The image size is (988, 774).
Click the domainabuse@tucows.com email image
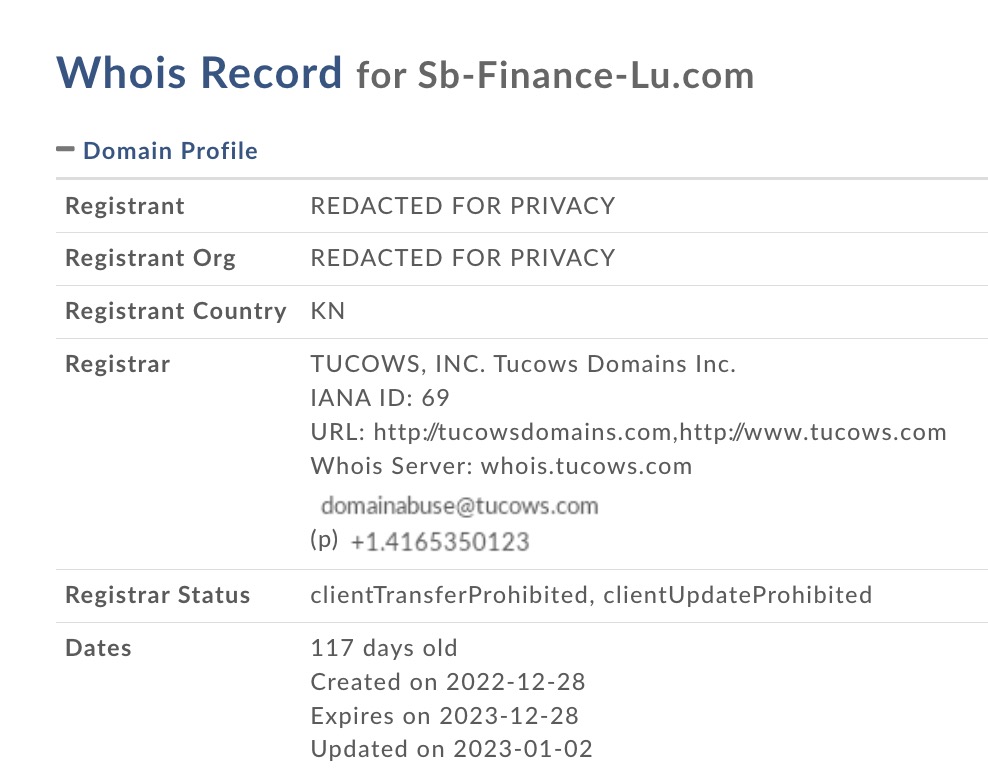point(459,506)
